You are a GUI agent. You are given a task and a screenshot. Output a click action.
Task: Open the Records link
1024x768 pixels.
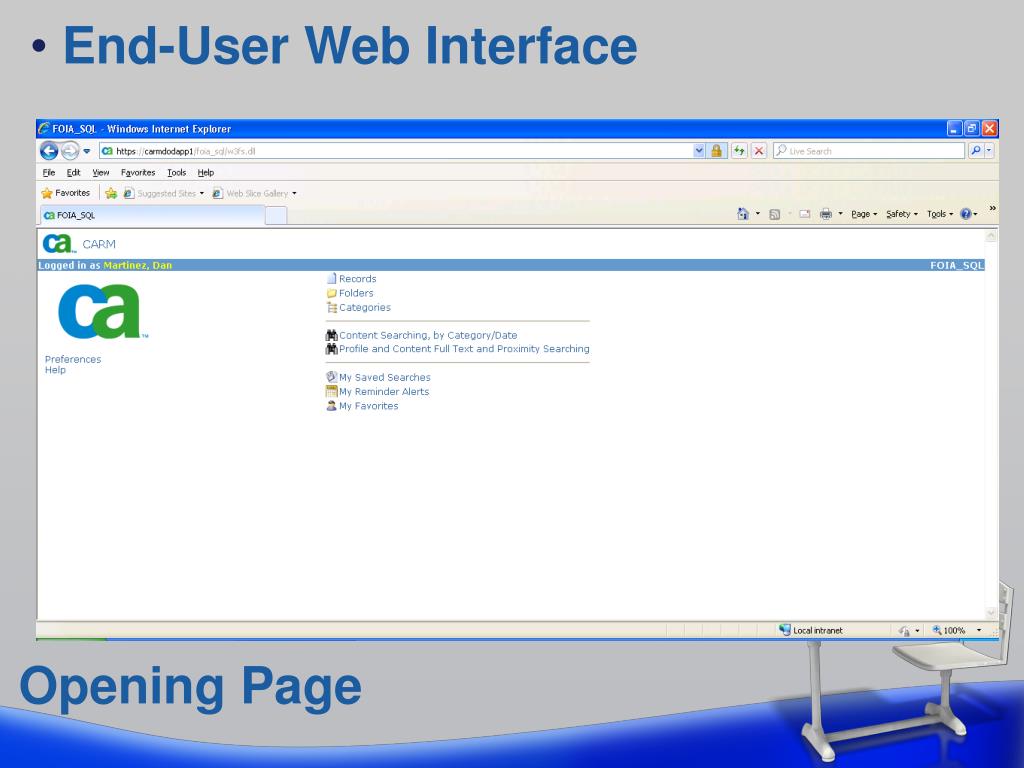[357, 279]
